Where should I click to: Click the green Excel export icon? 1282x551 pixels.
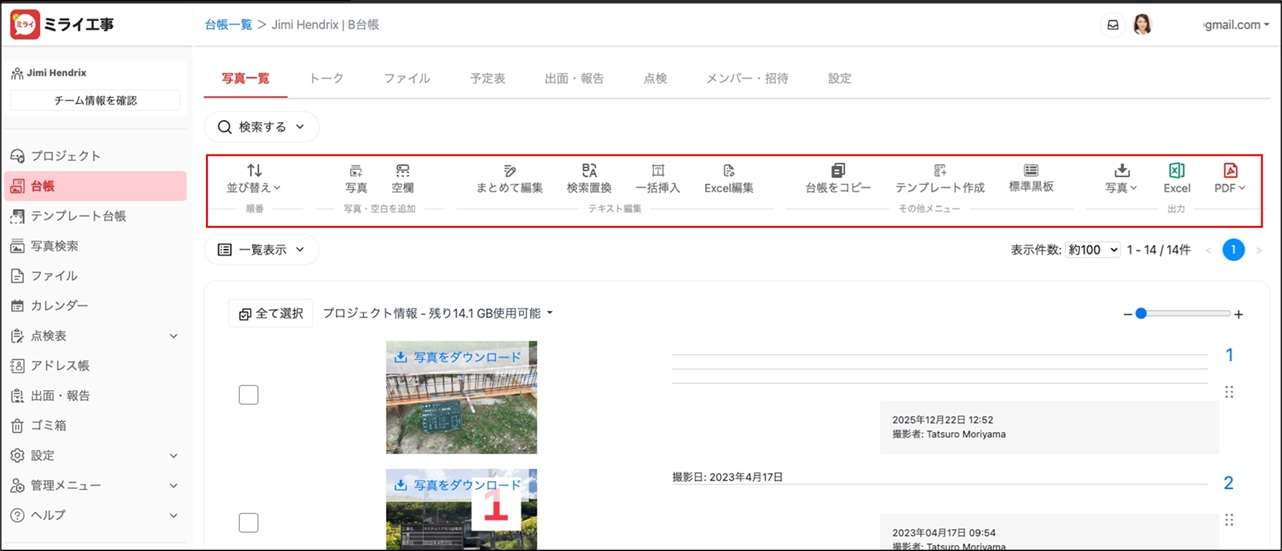click(1176, 172)
